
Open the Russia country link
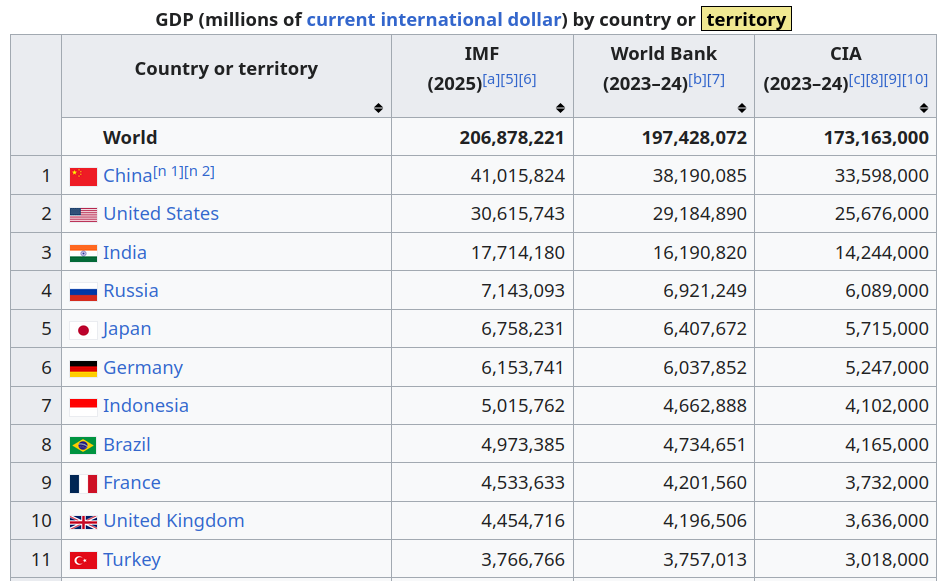[131, 291]
